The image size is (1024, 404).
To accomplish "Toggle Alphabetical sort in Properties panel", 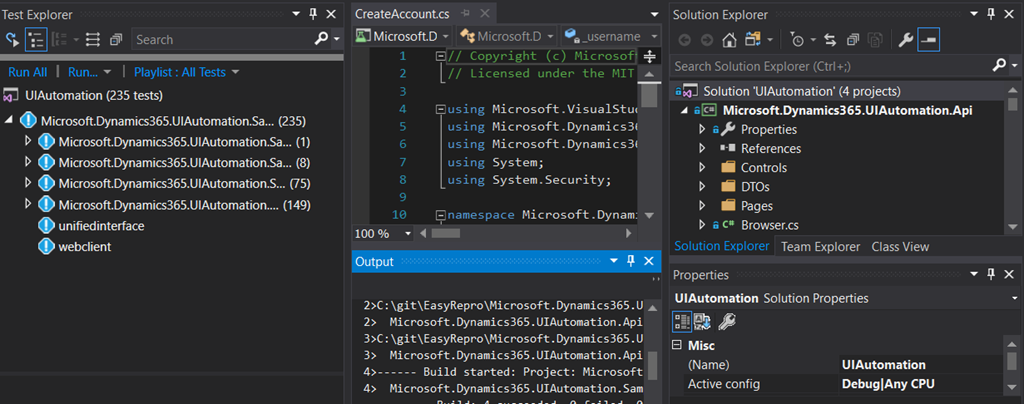I will [x=702, y=320].
